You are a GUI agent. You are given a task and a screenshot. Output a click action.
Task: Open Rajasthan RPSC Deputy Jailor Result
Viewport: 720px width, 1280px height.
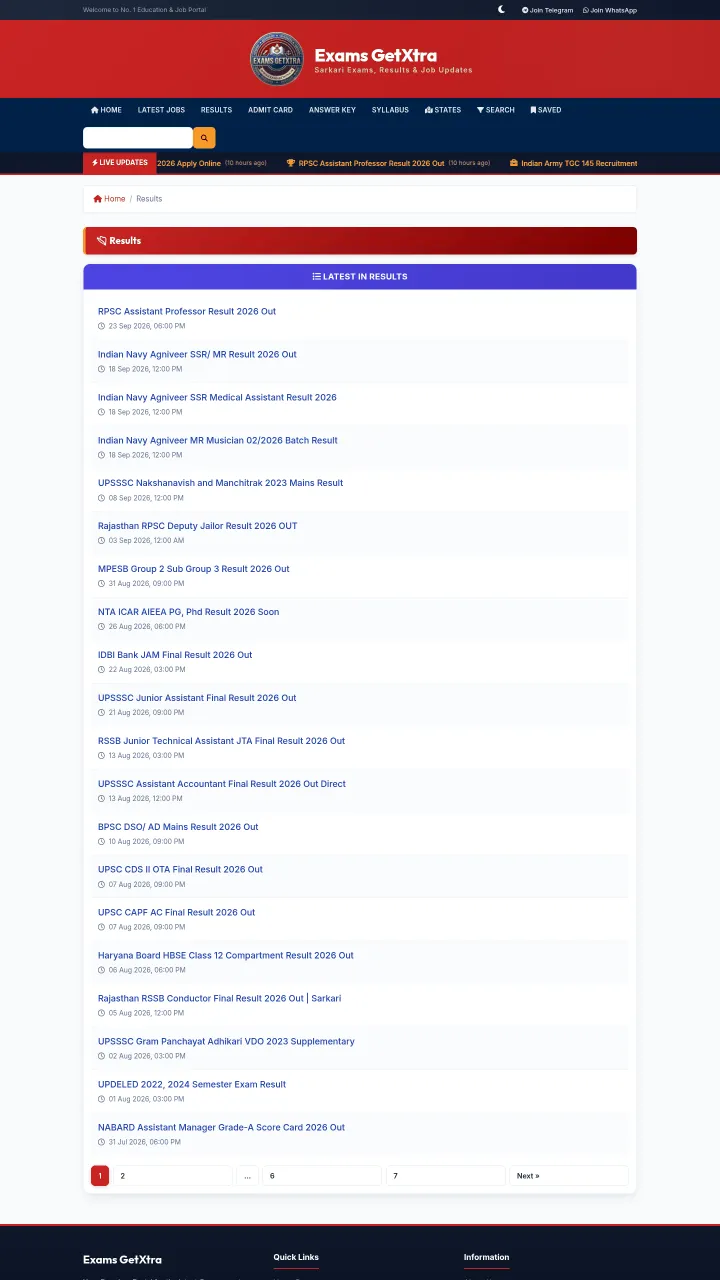[197, 526]
